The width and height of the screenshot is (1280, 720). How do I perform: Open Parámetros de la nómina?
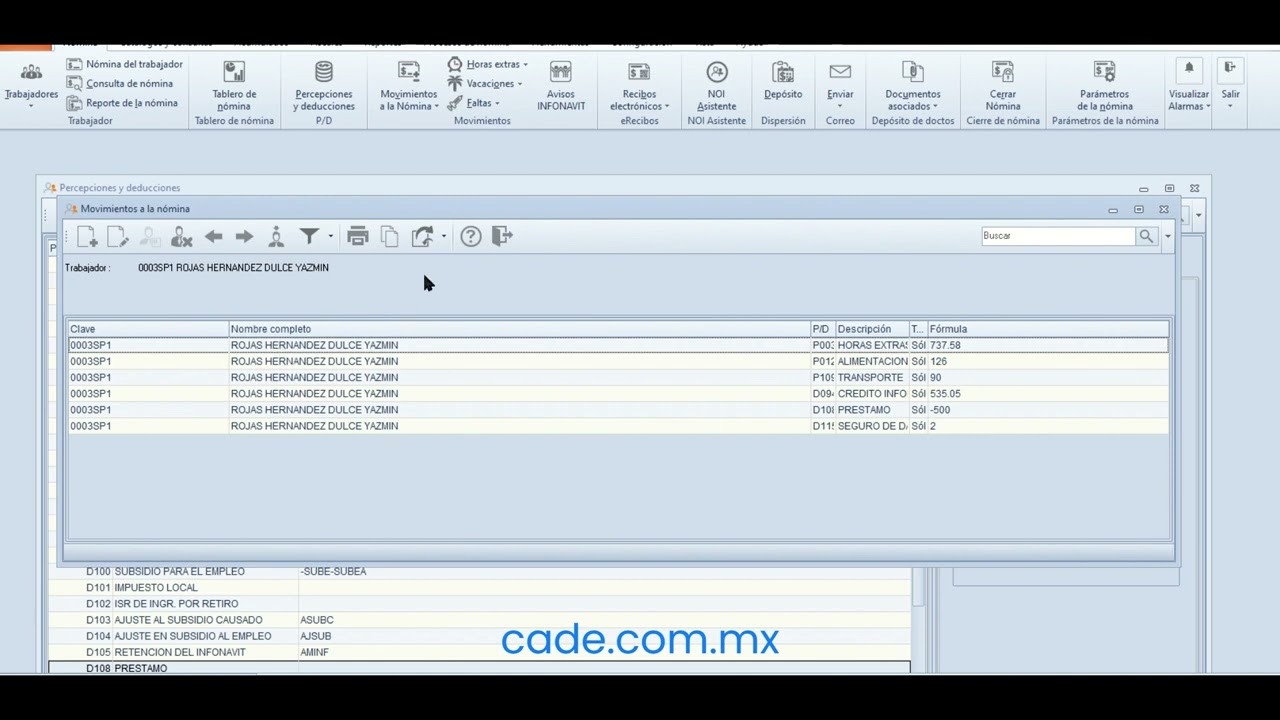tap(1105, 85)
